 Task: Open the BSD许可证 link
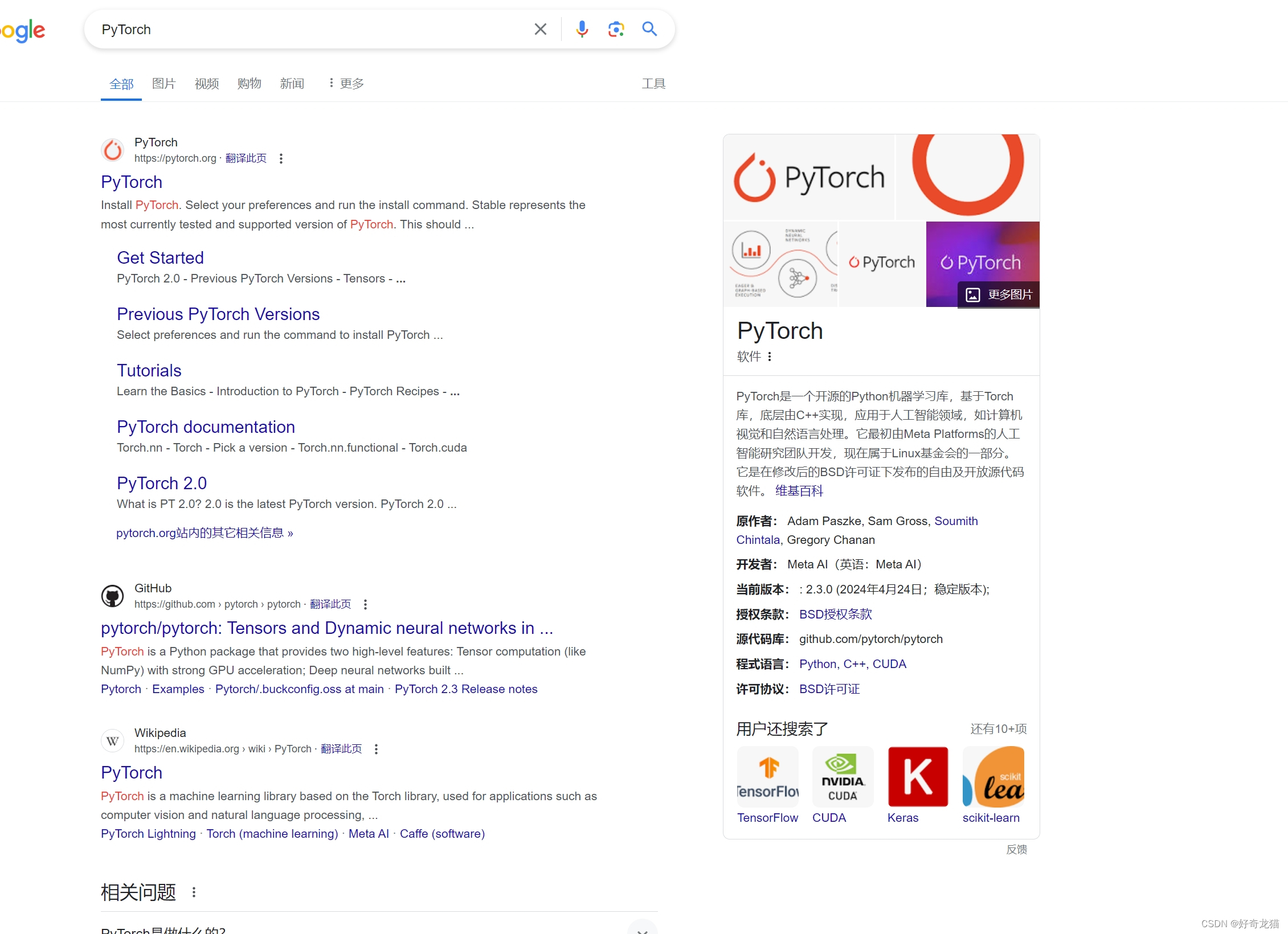click(x=829, y=689)
